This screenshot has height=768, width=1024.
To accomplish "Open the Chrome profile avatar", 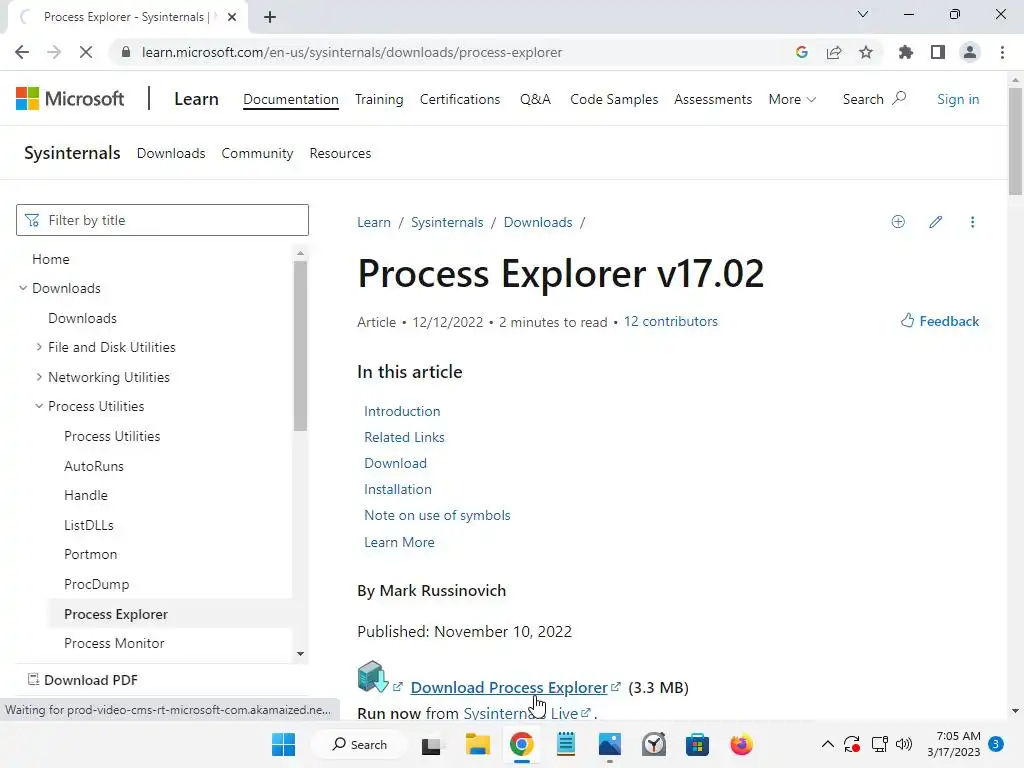I will click(970, 52).
